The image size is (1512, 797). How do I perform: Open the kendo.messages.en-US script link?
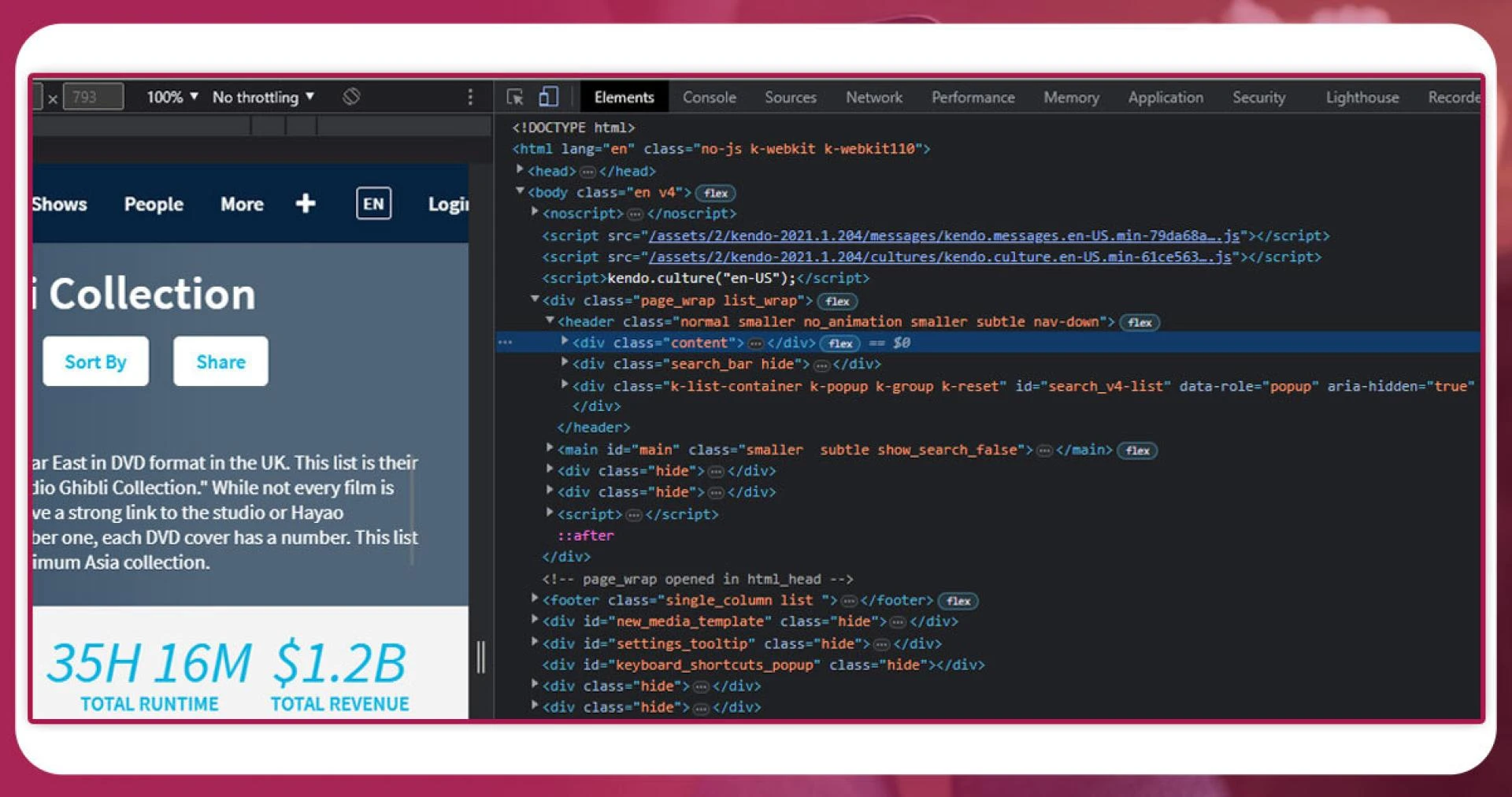943,235
